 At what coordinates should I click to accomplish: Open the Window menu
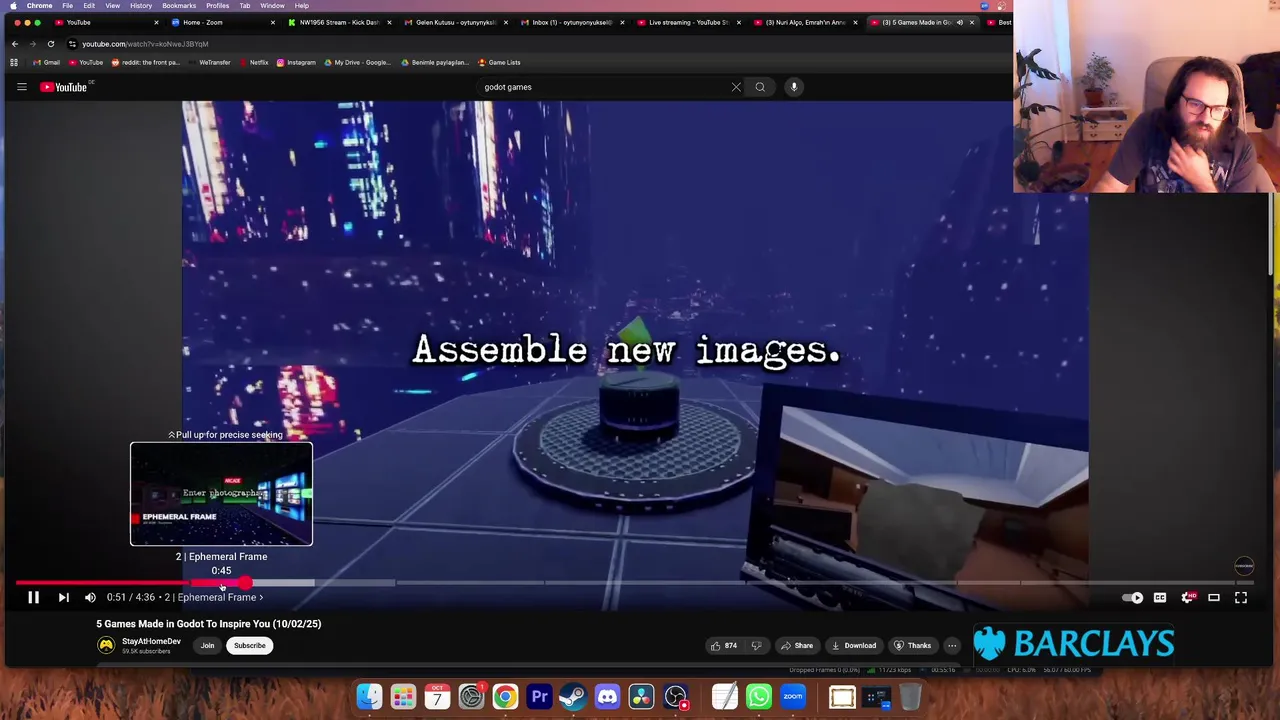point(272,6)
